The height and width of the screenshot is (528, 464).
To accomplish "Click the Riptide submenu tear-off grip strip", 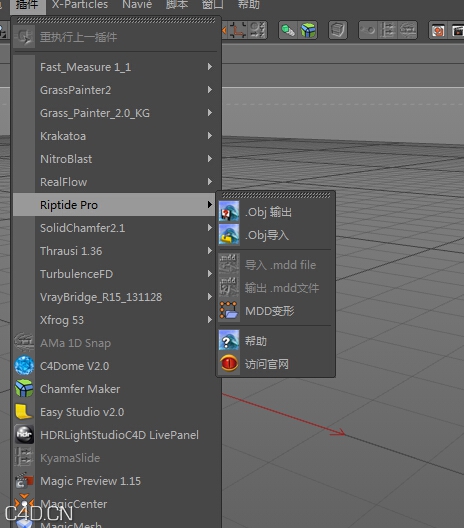I will pyautogui.click(x=276, y=195).
